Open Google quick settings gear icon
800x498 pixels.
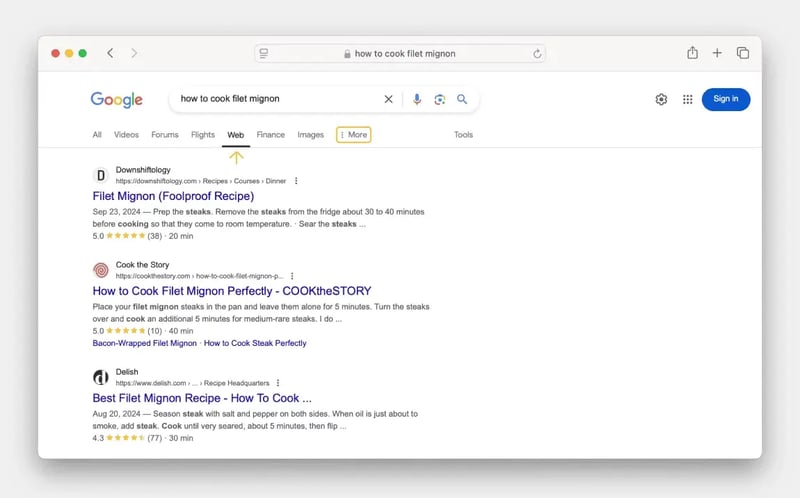pyautogui.click(x=661, y=99)
